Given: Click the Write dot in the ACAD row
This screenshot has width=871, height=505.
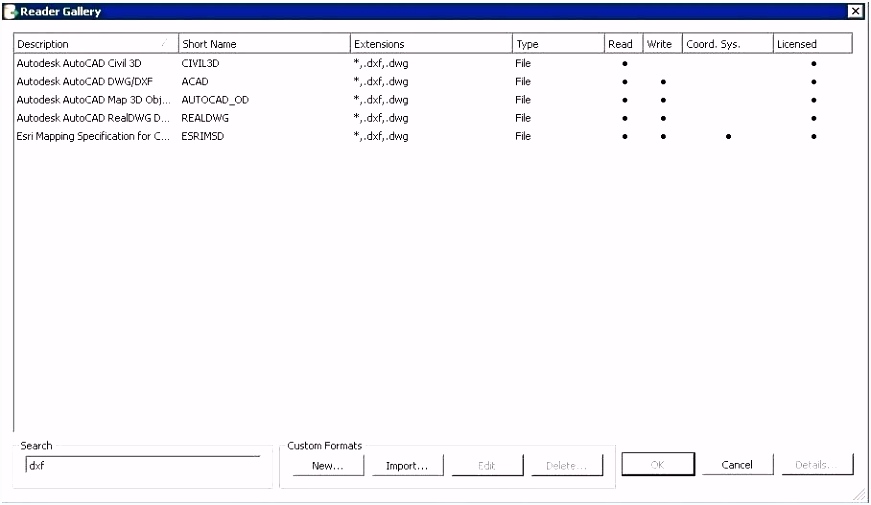Looking at the screenshot, I should click(663, 82).
